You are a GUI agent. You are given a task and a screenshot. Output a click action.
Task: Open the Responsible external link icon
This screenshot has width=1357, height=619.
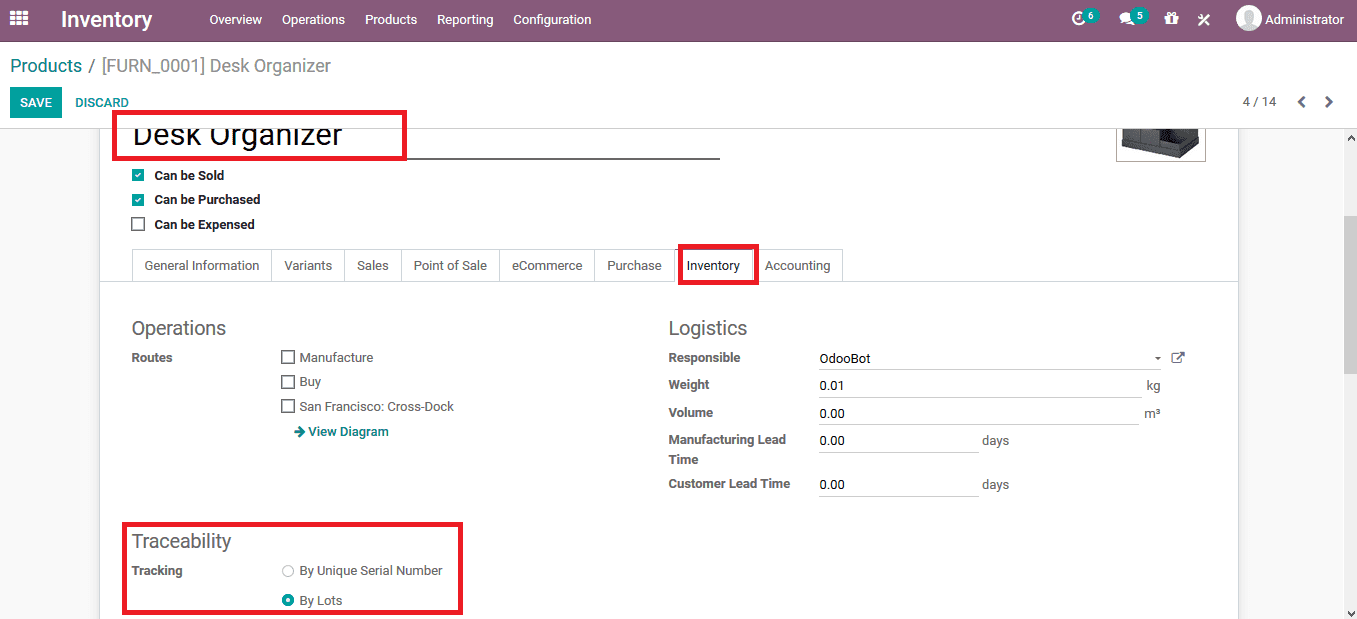(1178, 358)
